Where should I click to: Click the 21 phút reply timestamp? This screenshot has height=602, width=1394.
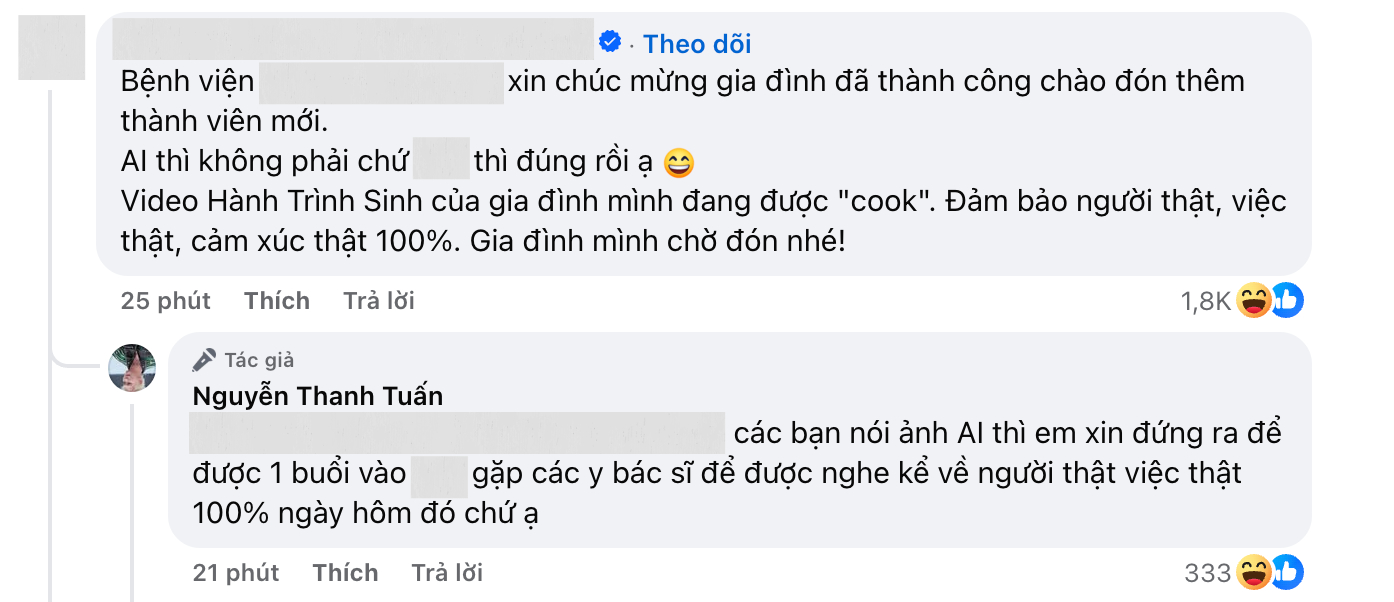[x=234, y=572]
